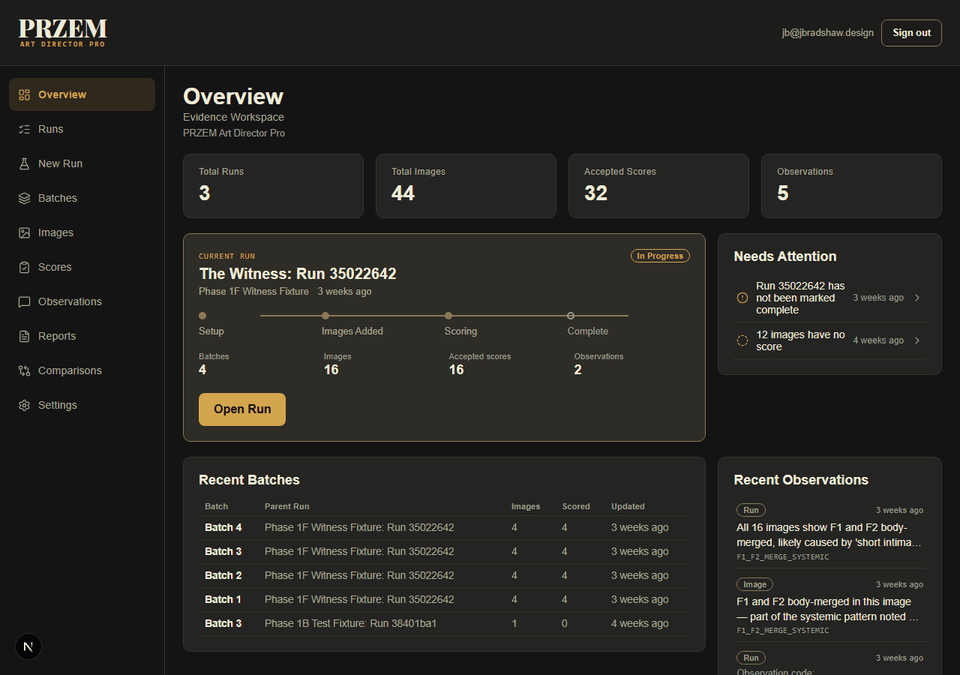Click the Image tag on second observation
This screenshot has width=960, height=675.
(754, 584)
